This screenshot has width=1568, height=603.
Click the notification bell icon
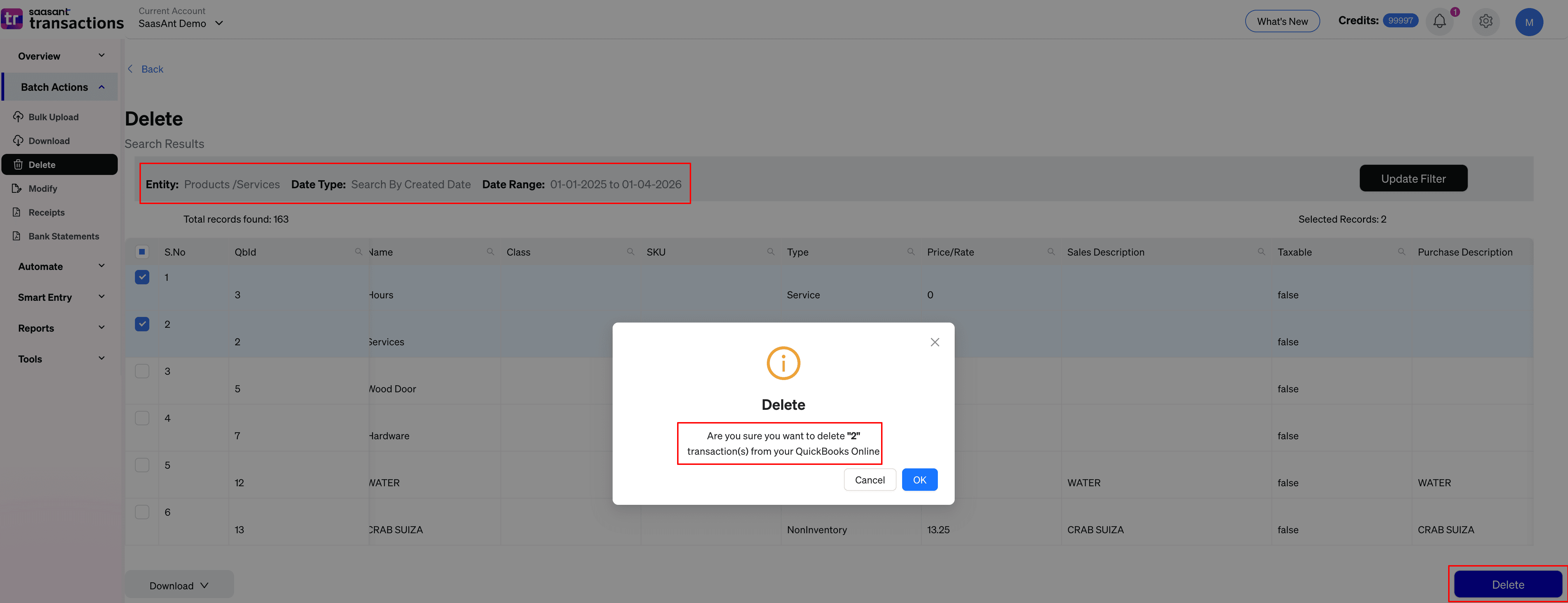click(1439, 21)
